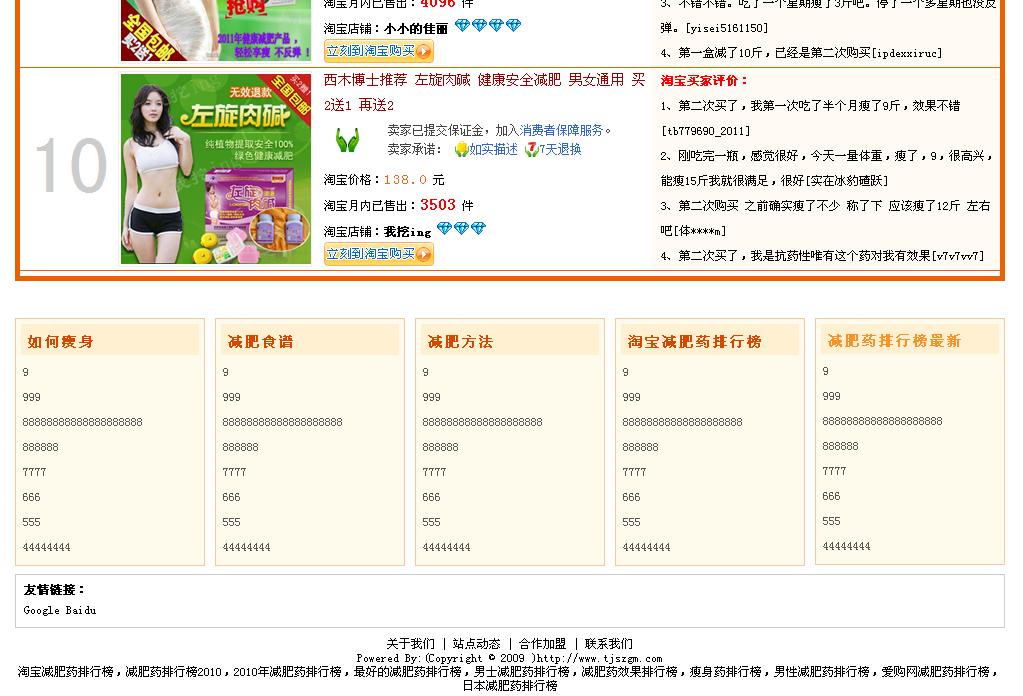Open 站点动态 in the footer
The image size is (1023, 696).
click(476, 644)
